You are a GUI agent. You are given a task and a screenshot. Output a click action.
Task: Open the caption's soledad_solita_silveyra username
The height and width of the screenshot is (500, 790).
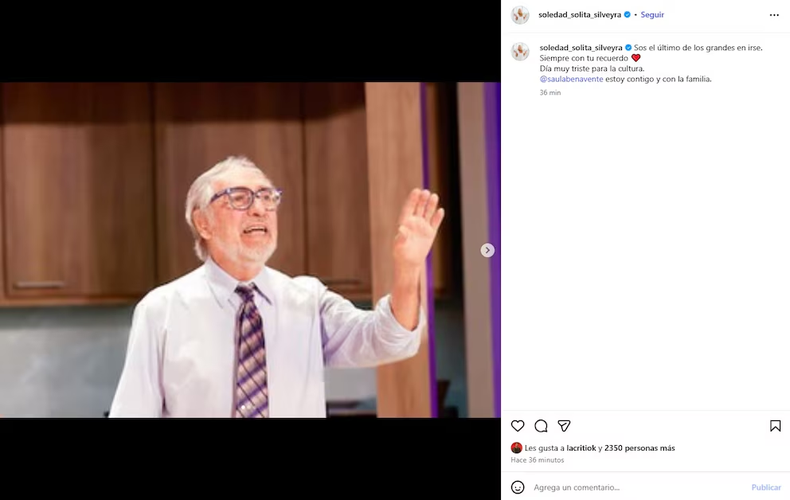pos(581,47)
